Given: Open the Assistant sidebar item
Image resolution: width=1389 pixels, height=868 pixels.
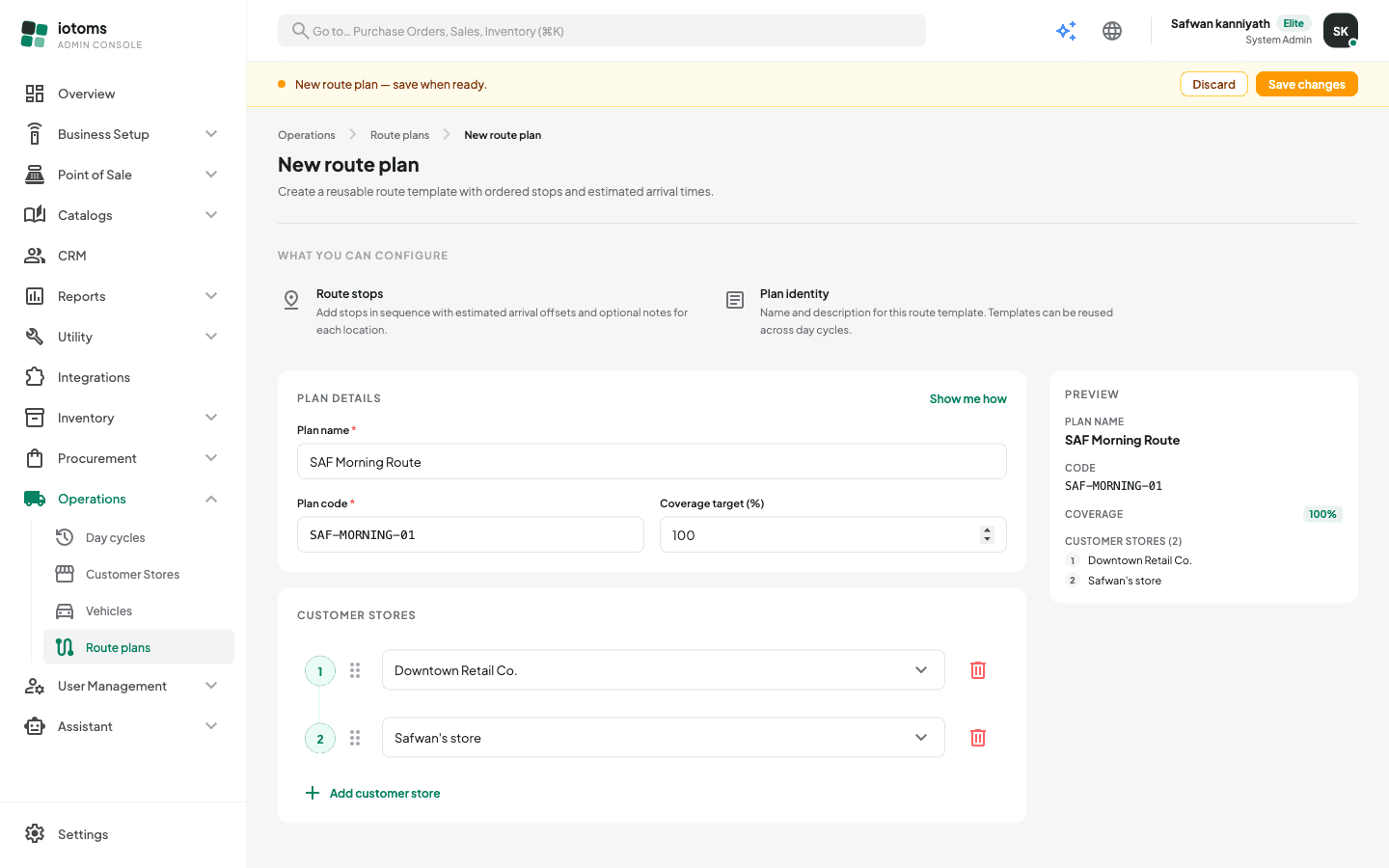Looking at the screenshot, I should (x=122, y=726).
